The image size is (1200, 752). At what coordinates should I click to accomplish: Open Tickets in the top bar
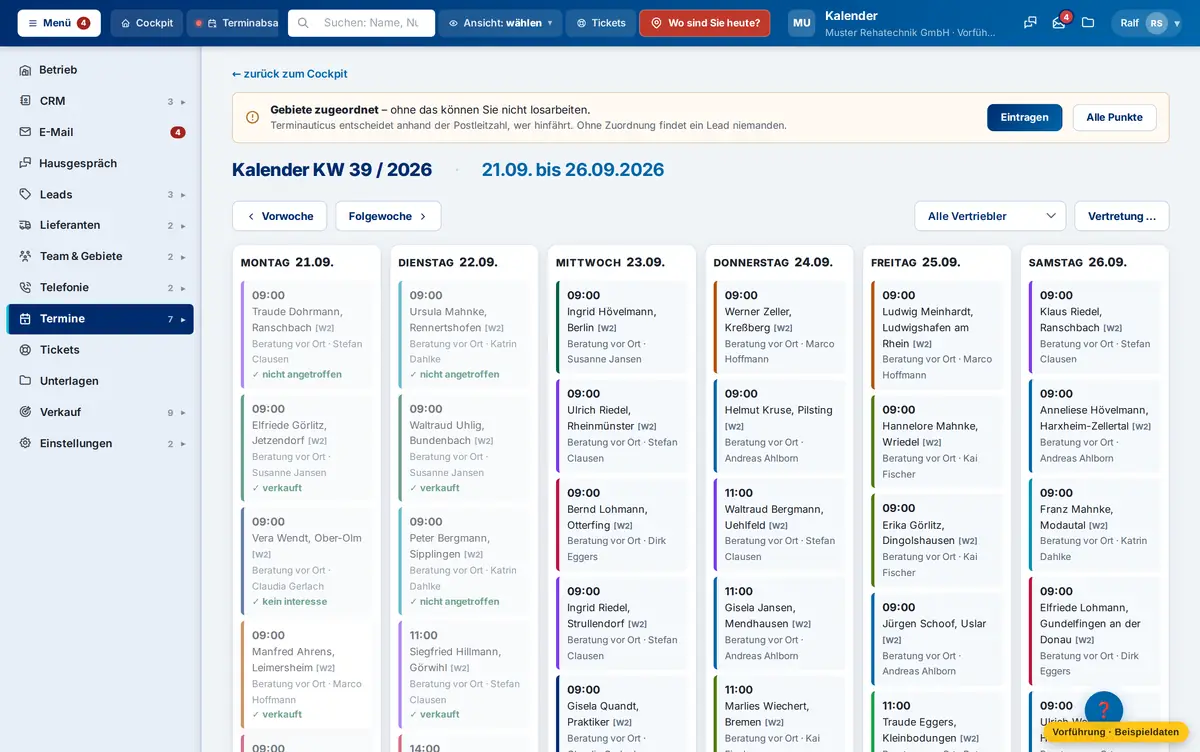point(601,23)
